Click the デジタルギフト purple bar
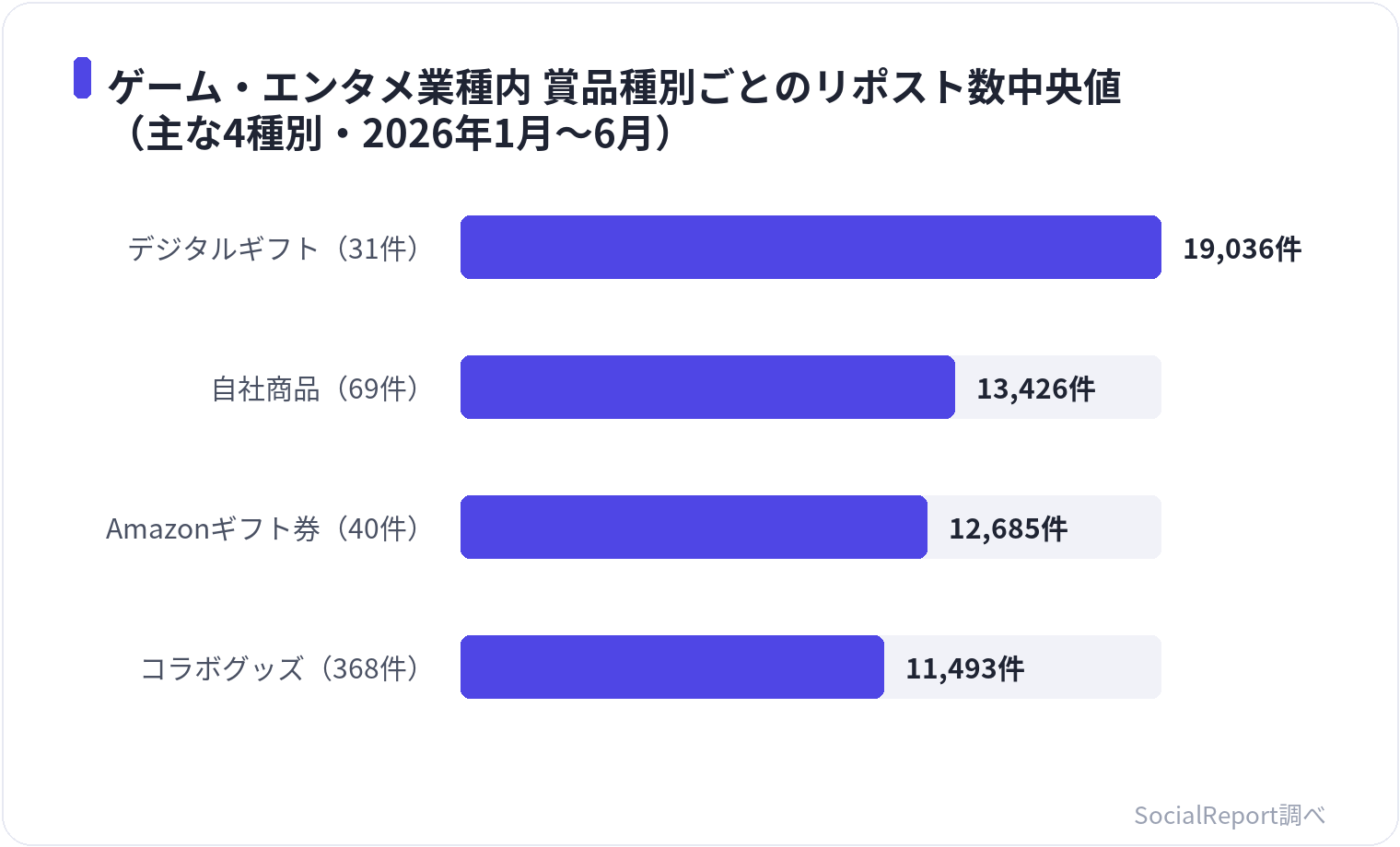The height and width of the screenshot is (847, 1400). pos(811,247)
